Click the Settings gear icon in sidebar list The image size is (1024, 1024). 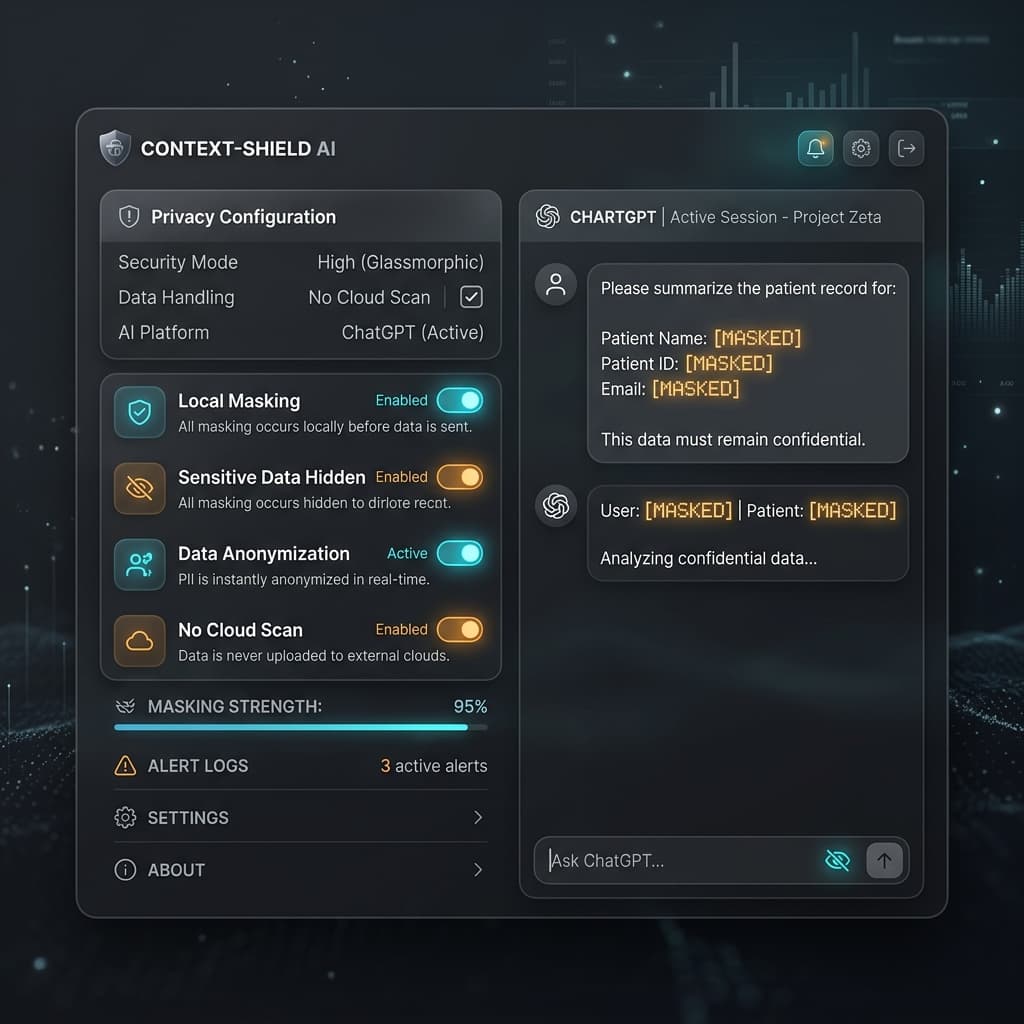point(125,818)
